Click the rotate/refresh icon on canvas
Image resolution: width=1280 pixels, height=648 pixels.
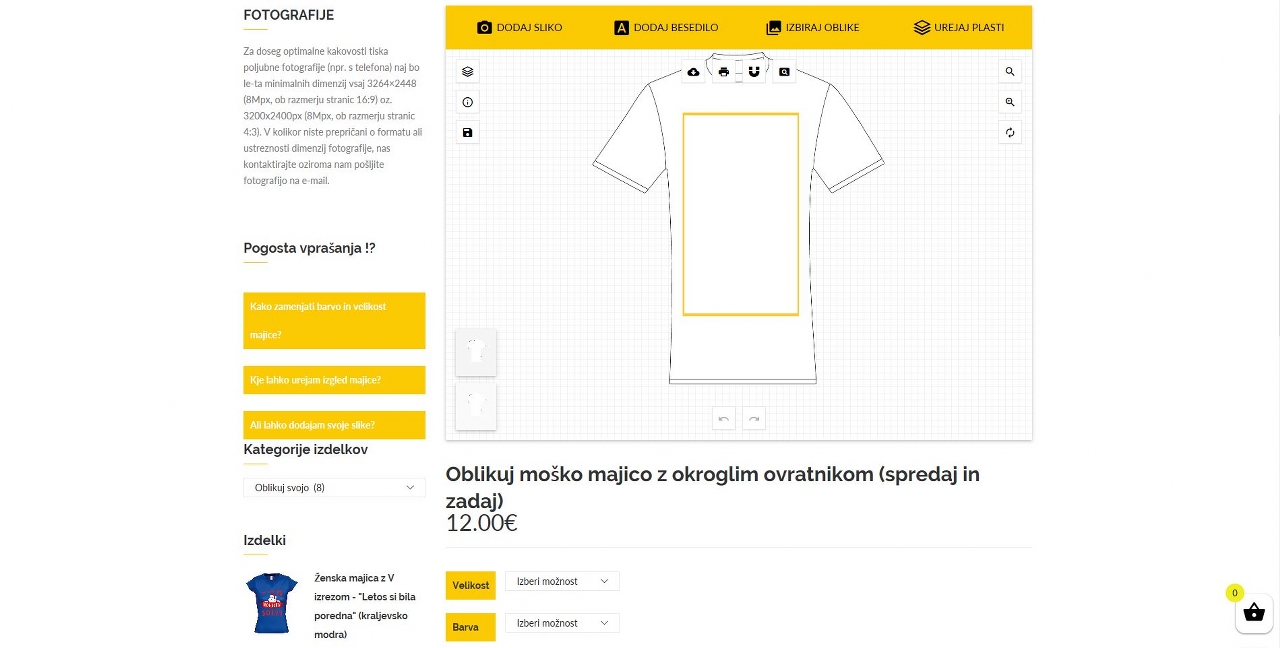[x=1010, y=132]
